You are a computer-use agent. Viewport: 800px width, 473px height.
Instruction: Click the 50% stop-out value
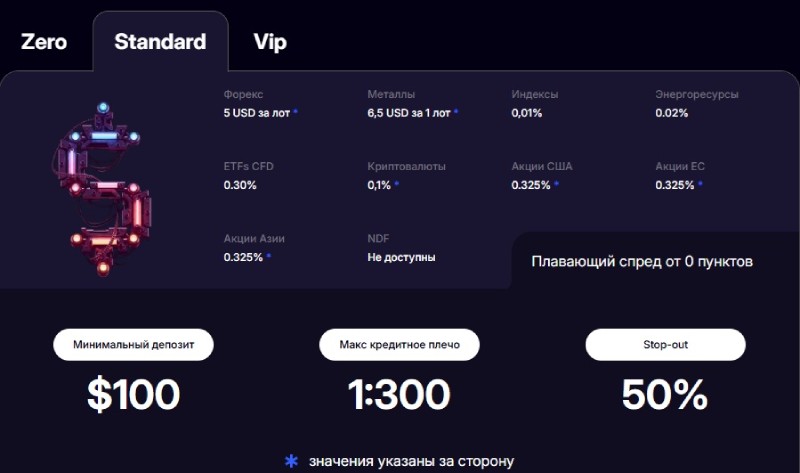point(665,395)
